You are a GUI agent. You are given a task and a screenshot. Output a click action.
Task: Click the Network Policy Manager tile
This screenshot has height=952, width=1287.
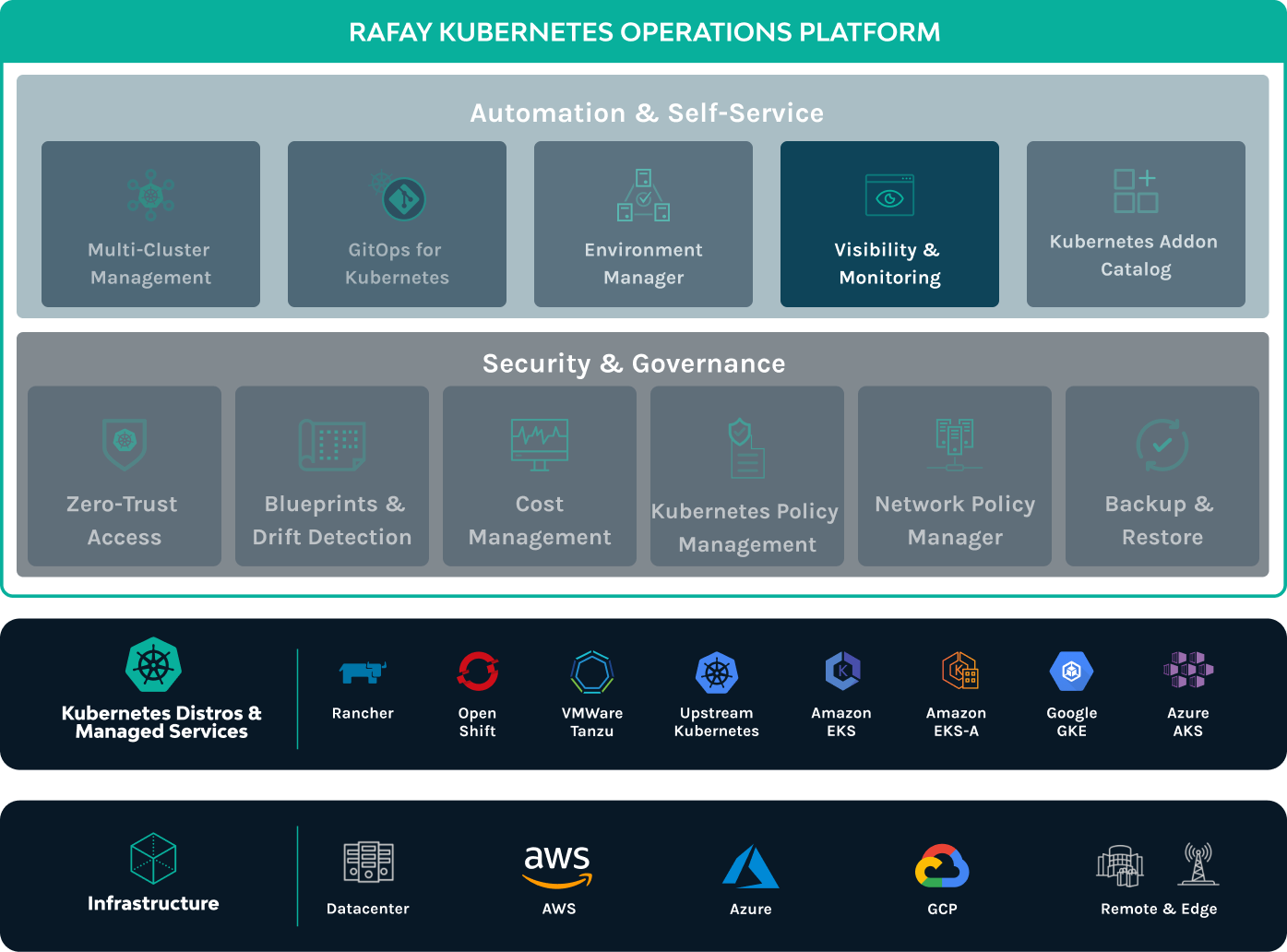pyautogui.click(x=955, y=476)
